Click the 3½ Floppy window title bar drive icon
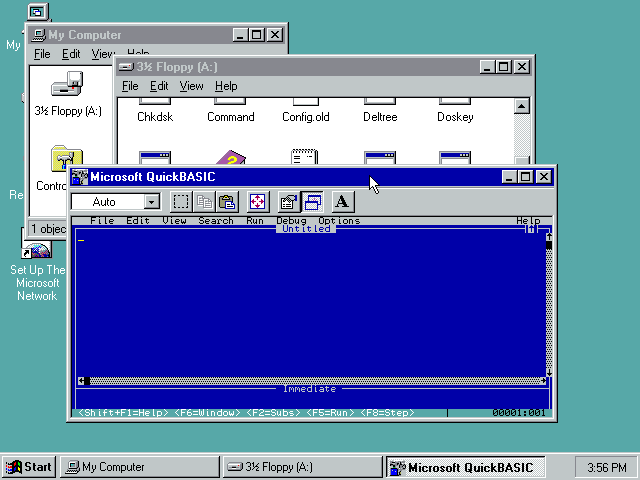 [126, 67]
